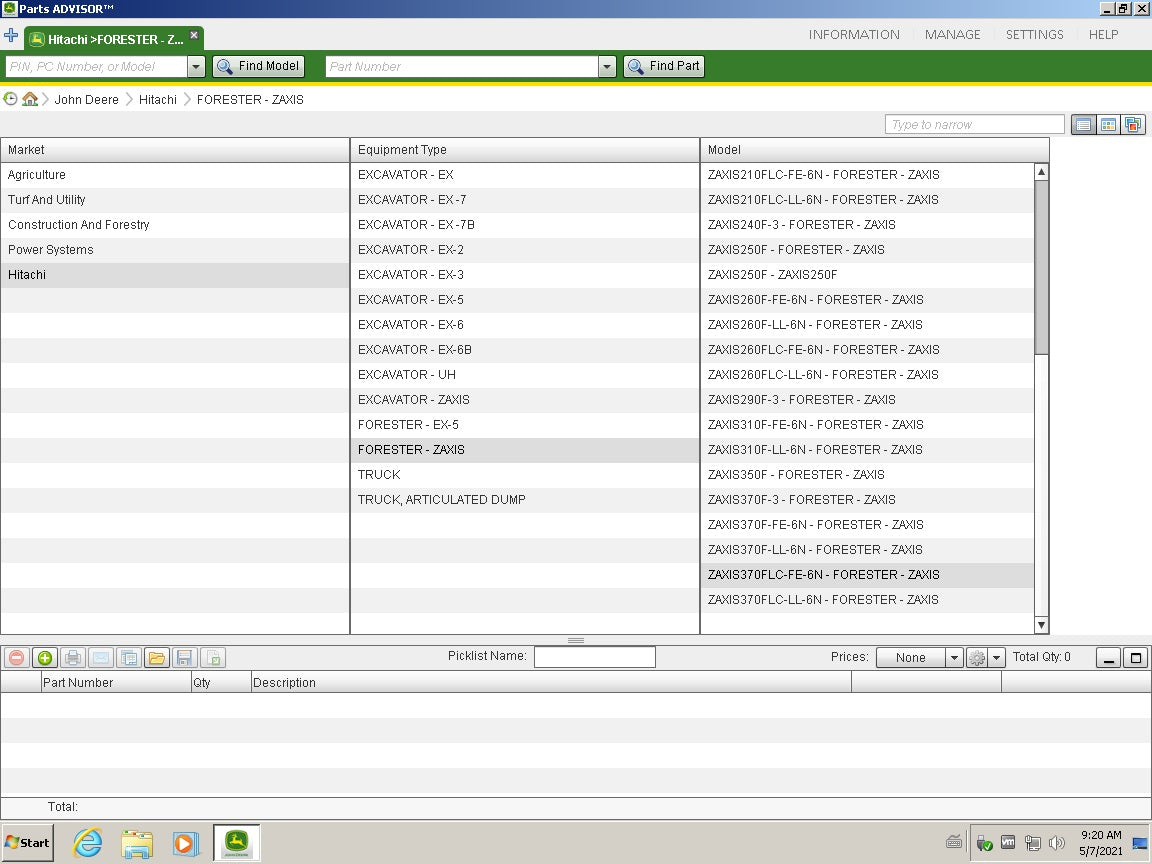1152x864 pixels.
Task: Click the Find Part button
Action: 664,67
